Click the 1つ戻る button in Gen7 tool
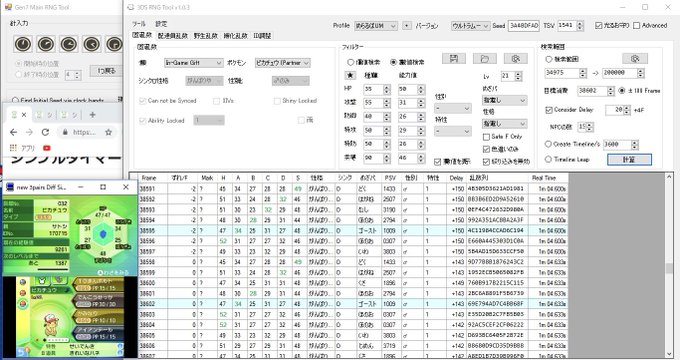 click(106, 71)
